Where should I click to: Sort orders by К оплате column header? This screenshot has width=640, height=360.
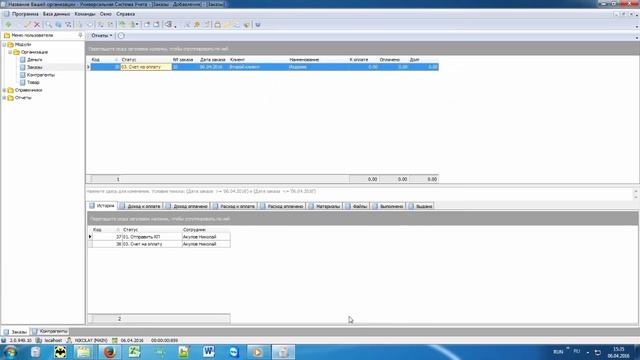point(363,60)
